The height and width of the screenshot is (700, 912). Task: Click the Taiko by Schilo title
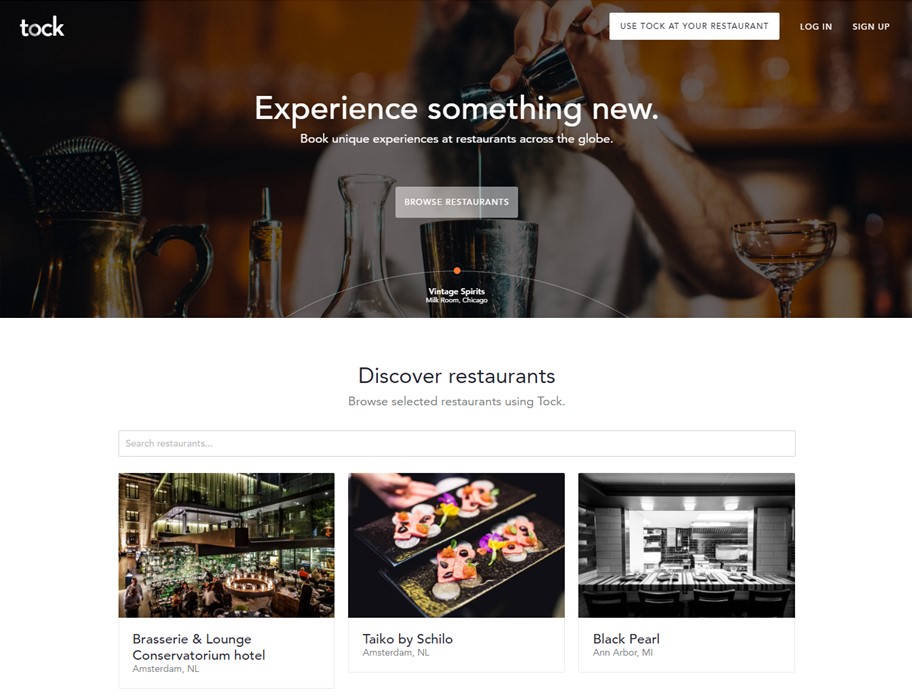point(407,639)
